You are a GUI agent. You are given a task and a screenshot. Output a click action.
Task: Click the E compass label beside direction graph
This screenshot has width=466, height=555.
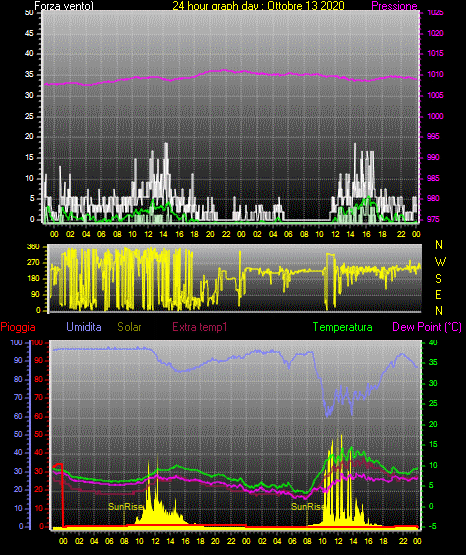tap(438, 294)
